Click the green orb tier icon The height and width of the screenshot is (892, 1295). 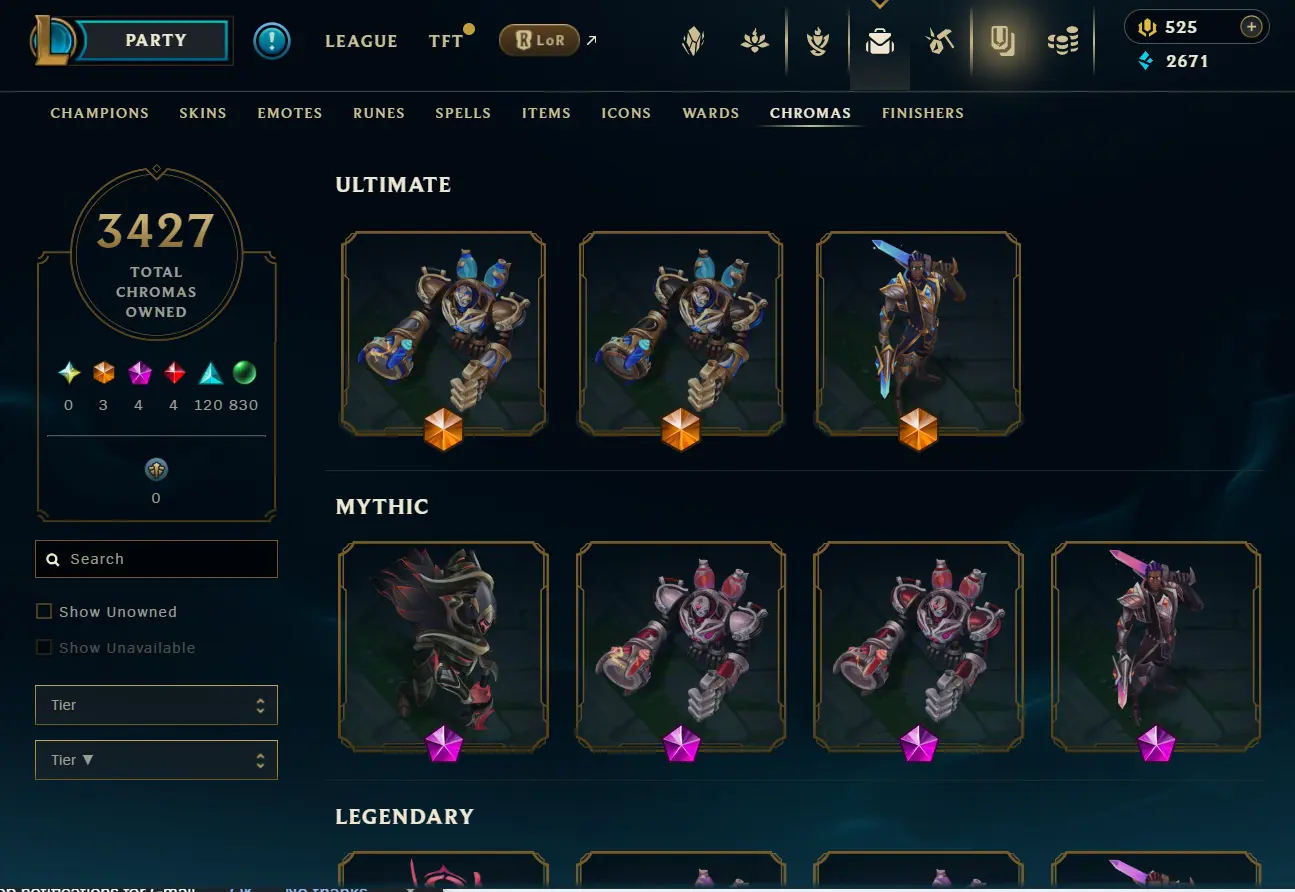click(x=244, y=373)
